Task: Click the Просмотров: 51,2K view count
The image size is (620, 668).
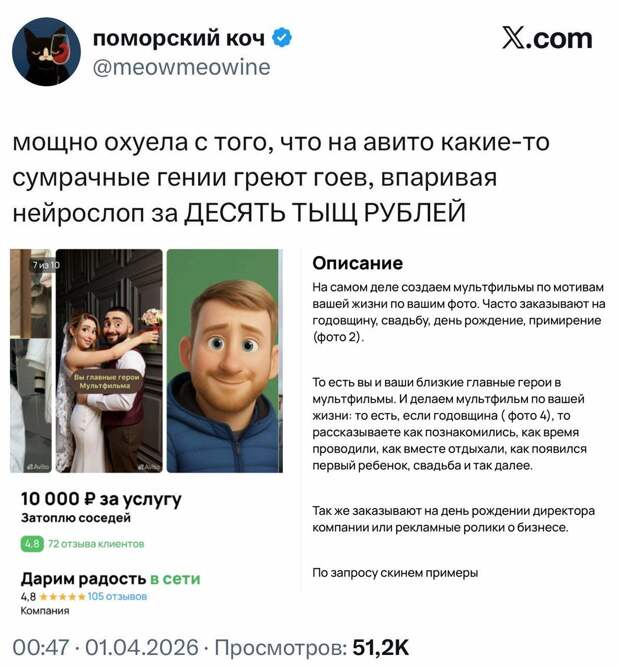Action: click(x=311, y=648)
